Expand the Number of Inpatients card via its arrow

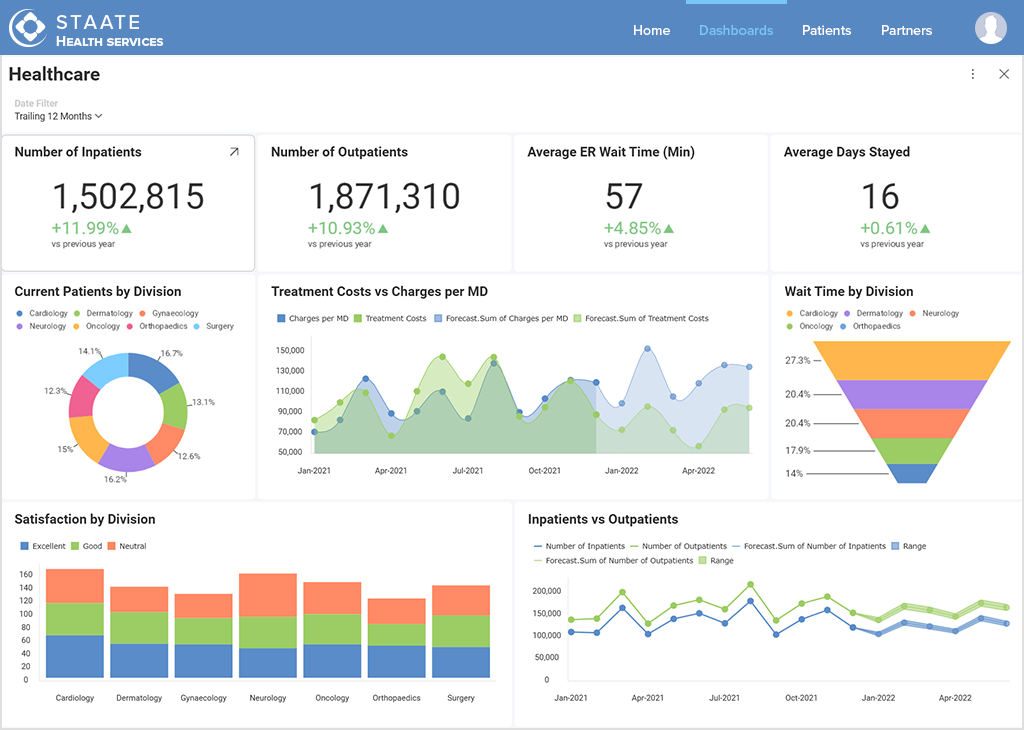point(235,152)
